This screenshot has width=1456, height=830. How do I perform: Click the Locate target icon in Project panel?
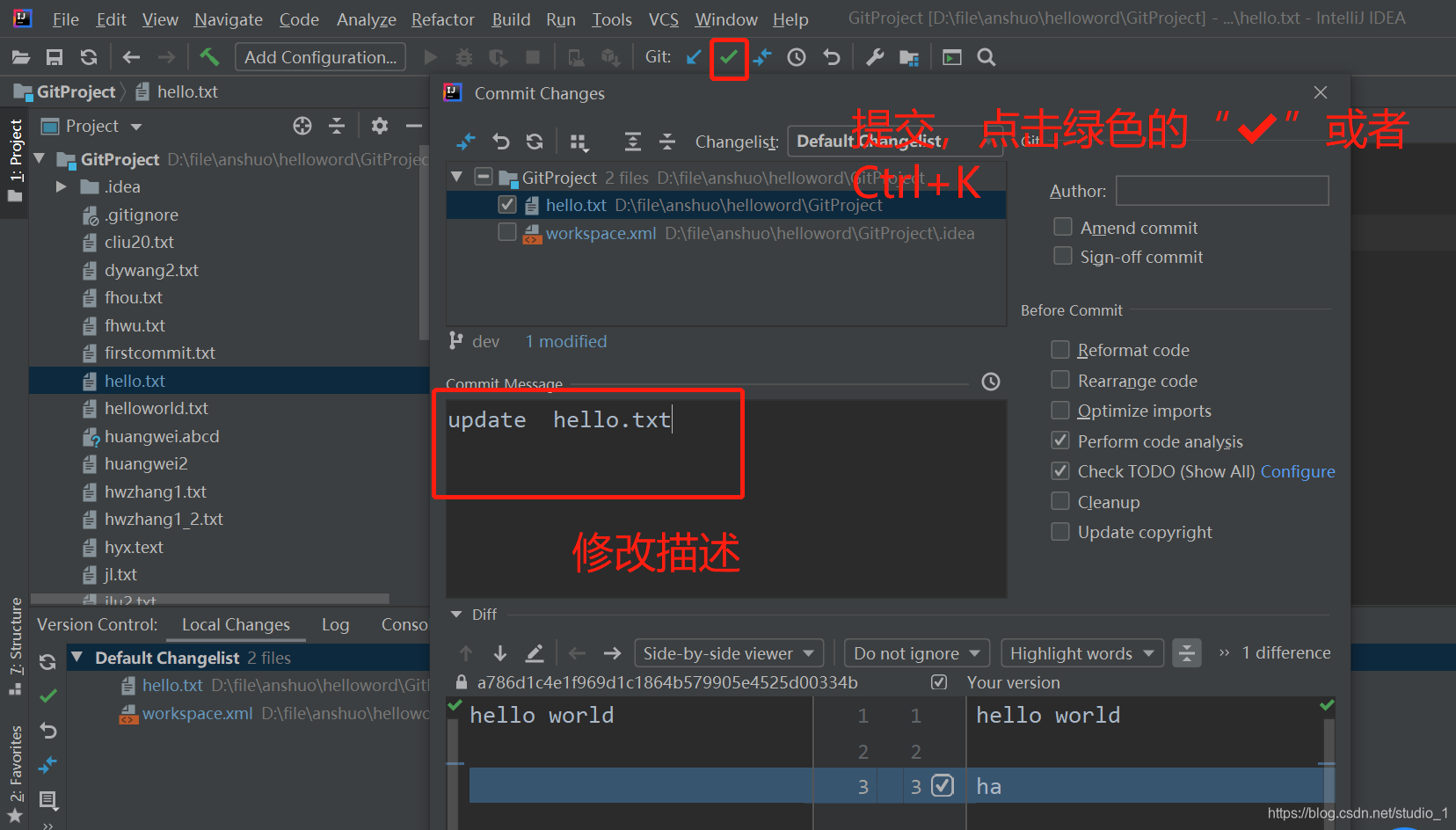tap(302, 126)
